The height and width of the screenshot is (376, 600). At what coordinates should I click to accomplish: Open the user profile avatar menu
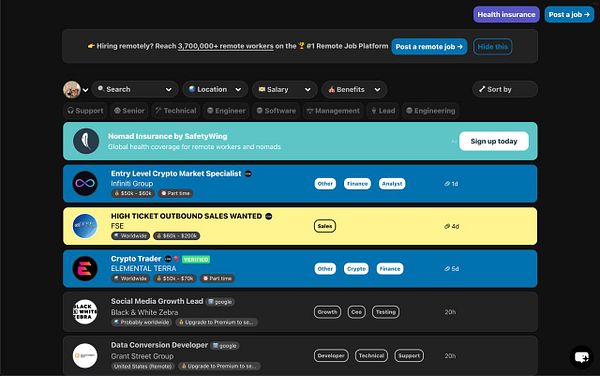(72, 90)
